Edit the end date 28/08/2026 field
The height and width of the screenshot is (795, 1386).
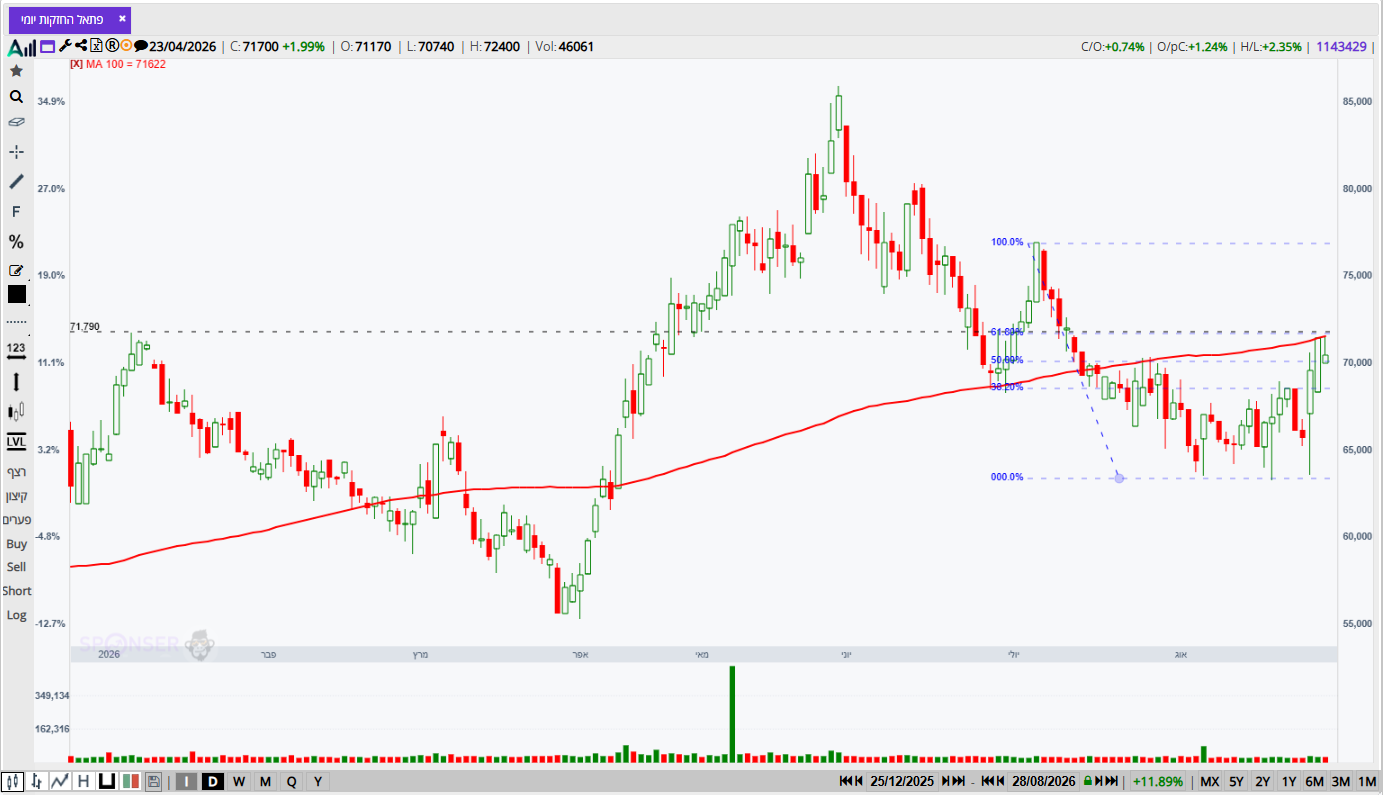[1042, 781]
